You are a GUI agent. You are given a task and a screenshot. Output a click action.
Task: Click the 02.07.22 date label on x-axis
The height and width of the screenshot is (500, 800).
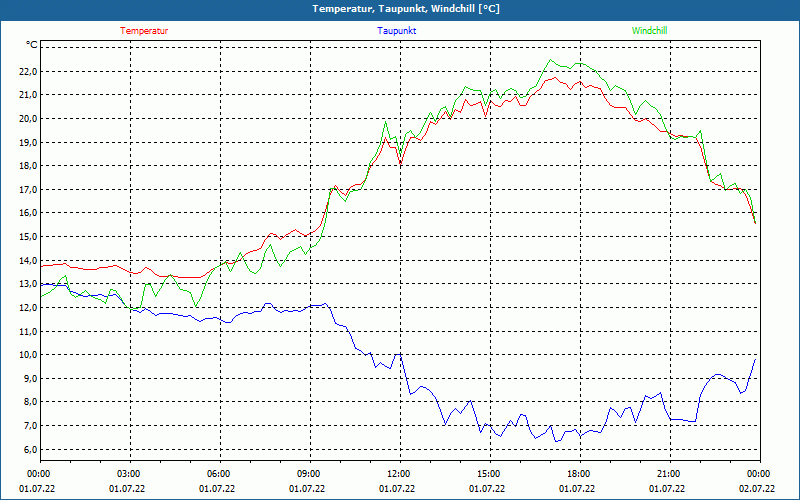click(757, 489)
